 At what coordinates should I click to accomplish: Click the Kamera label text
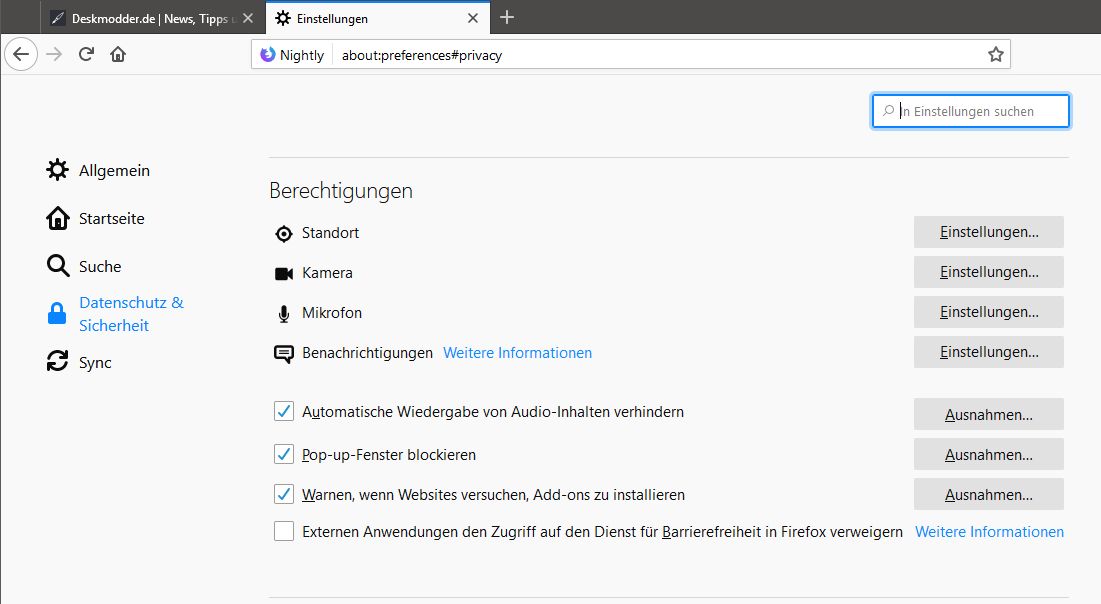[327, 273]
